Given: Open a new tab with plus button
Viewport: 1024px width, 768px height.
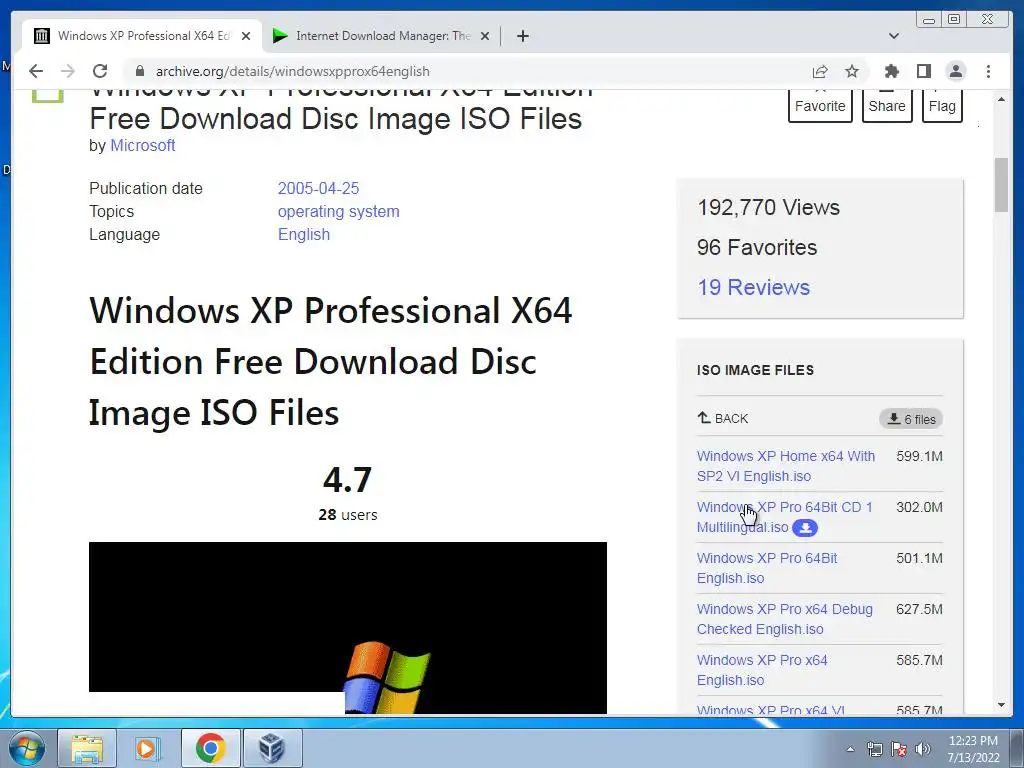Looking at the screenshot, I should click(522, 36).
